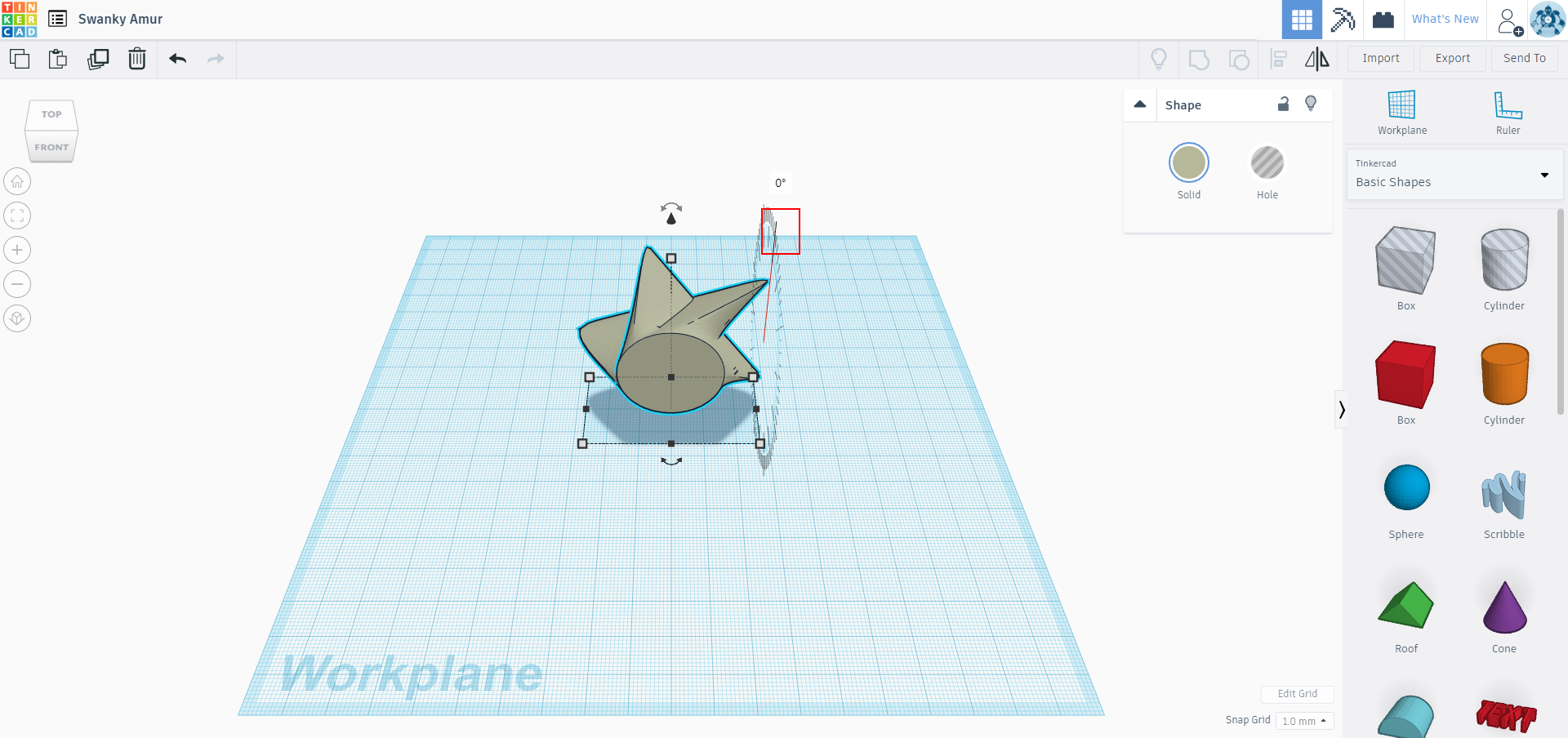Switch to Bricks mode

1383,20
